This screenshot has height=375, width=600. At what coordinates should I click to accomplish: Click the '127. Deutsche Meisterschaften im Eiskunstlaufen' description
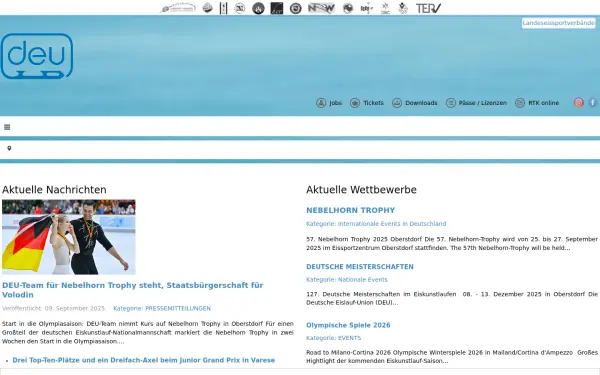(452, 298)
